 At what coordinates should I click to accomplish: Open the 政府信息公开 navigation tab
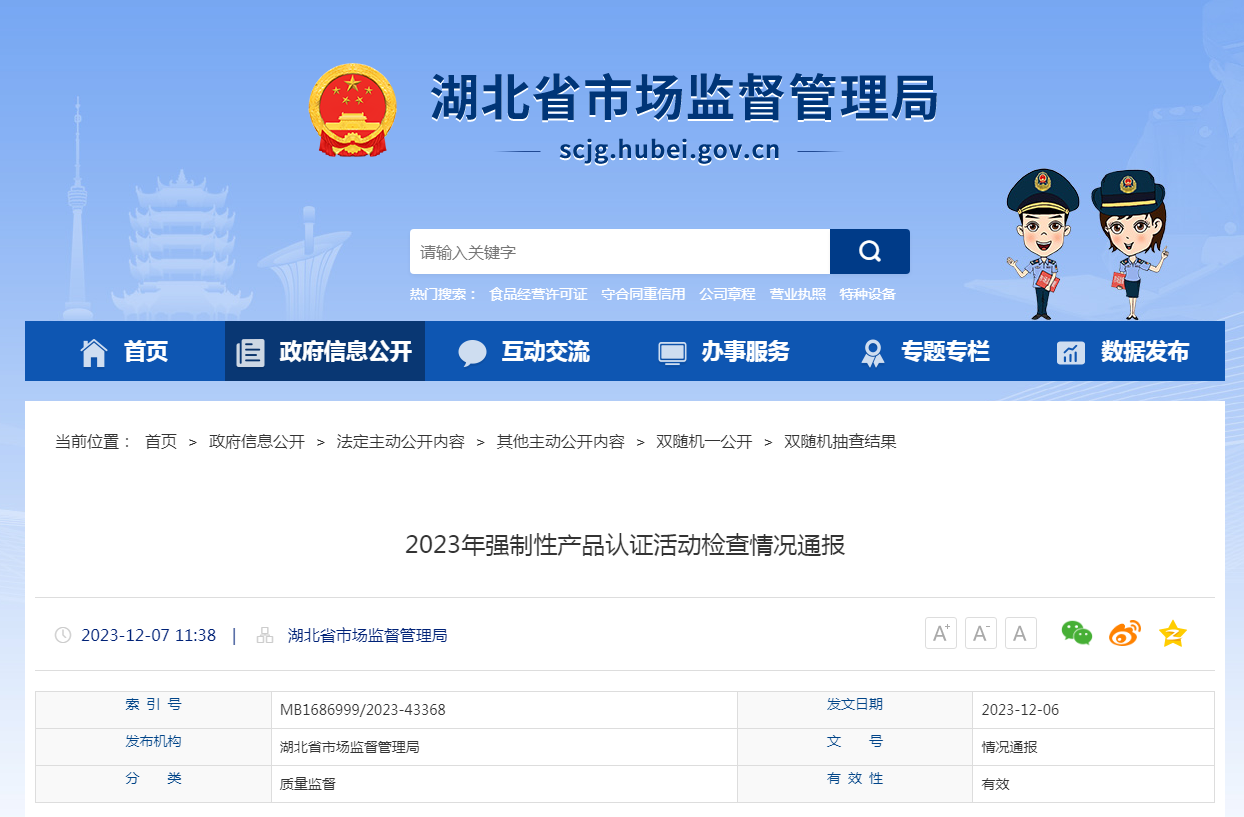tap(325, 351)
